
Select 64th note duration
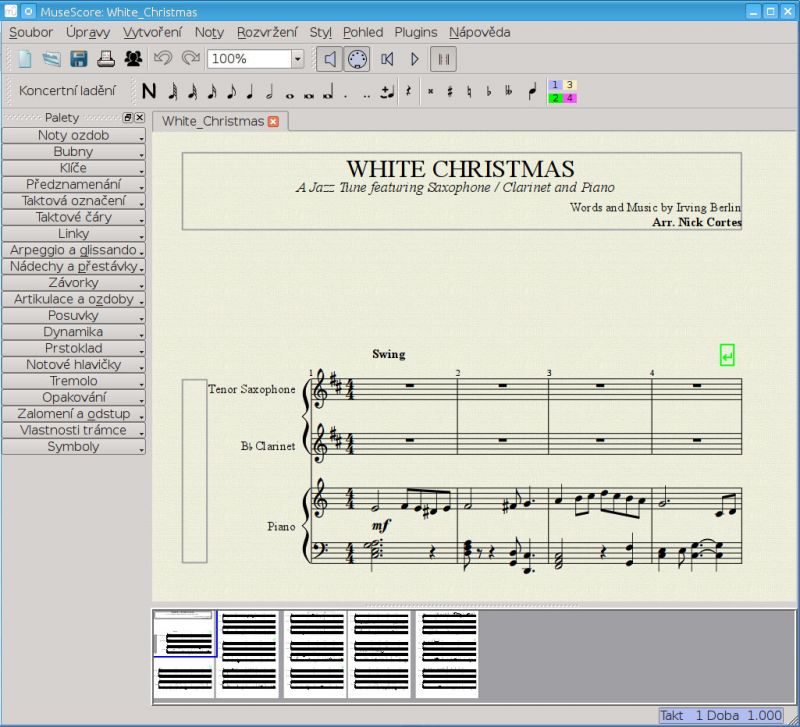(x=172, y=91)
